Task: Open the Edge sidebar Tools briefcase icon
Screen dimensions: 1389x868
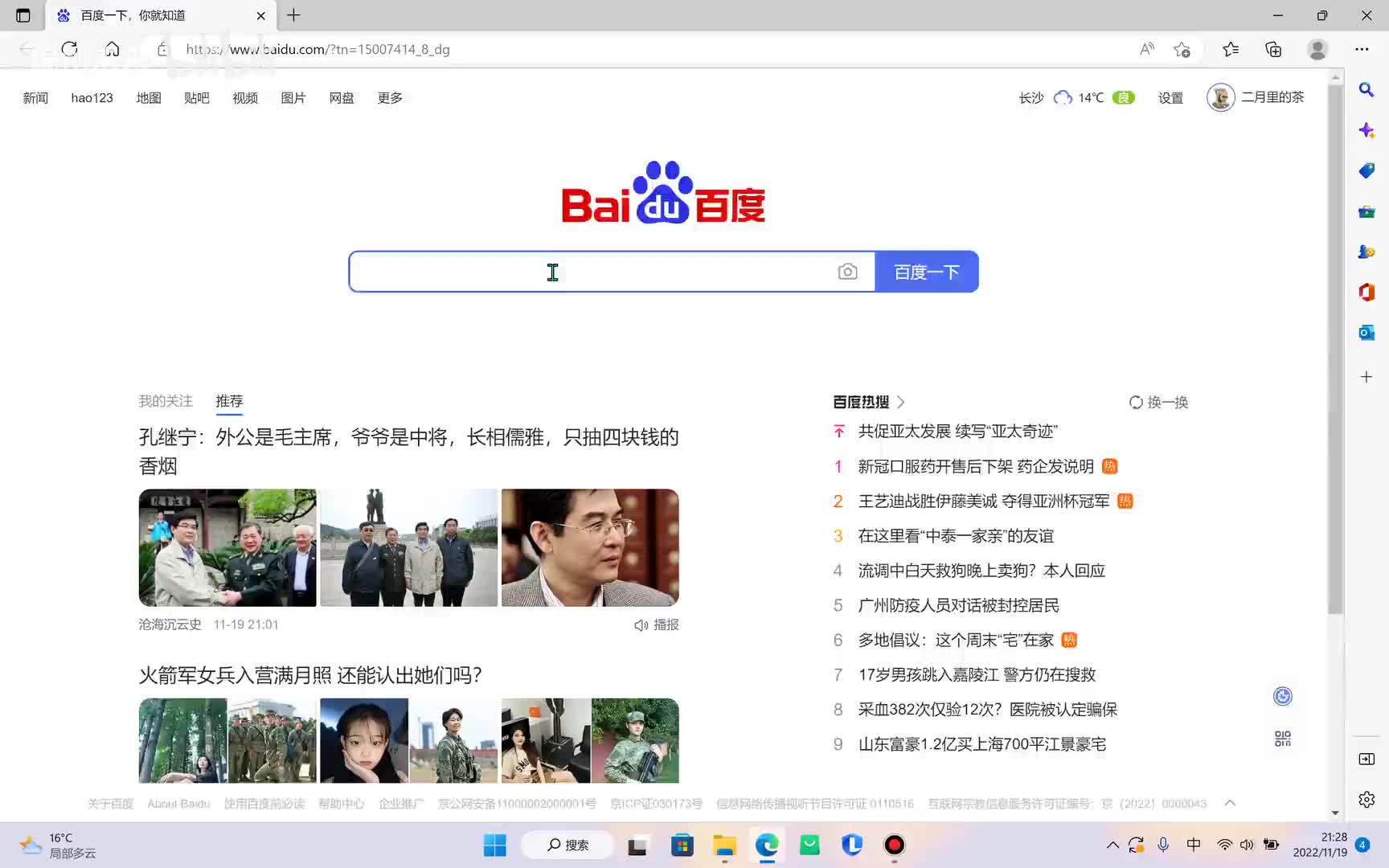Action: point(1366,211)
